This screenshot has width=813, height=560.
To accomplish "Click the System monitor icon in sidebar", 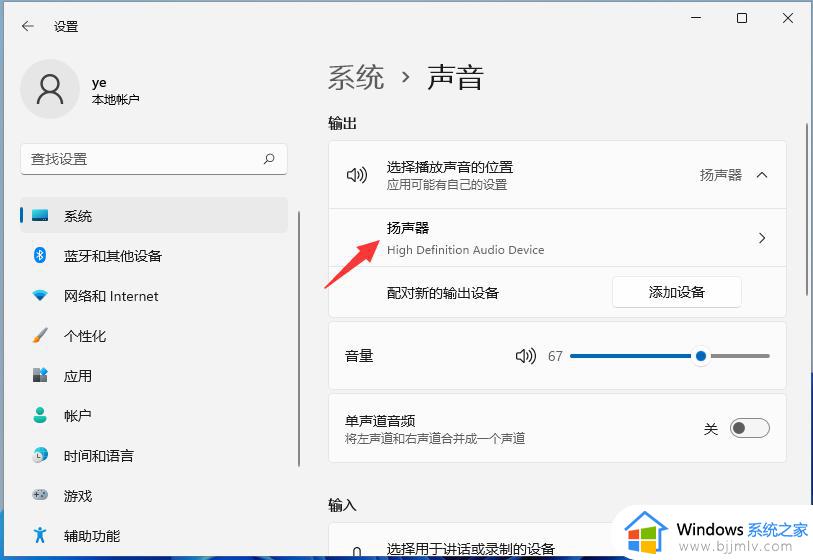I will tap(40, 215).
